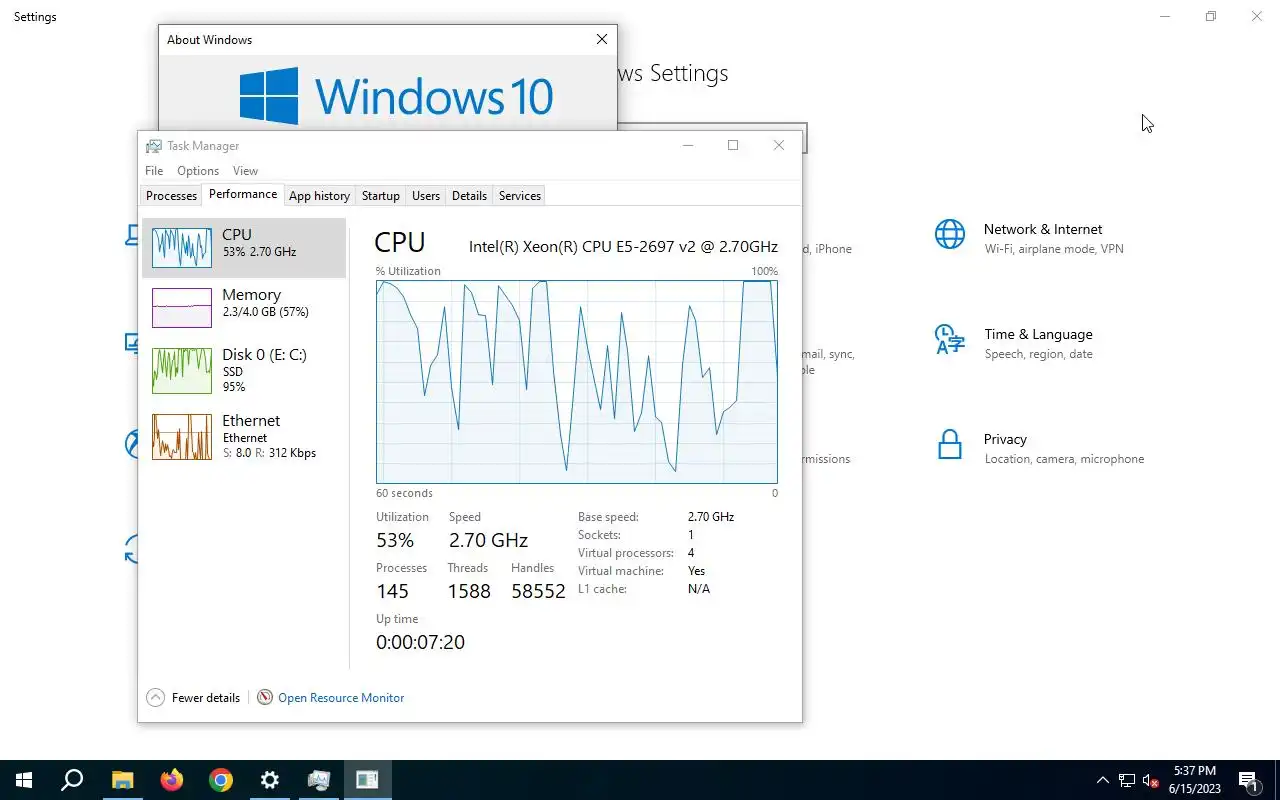Open the Windows Start menu
The width and height of the screenshot is (1280, 800).
[24, 780]
